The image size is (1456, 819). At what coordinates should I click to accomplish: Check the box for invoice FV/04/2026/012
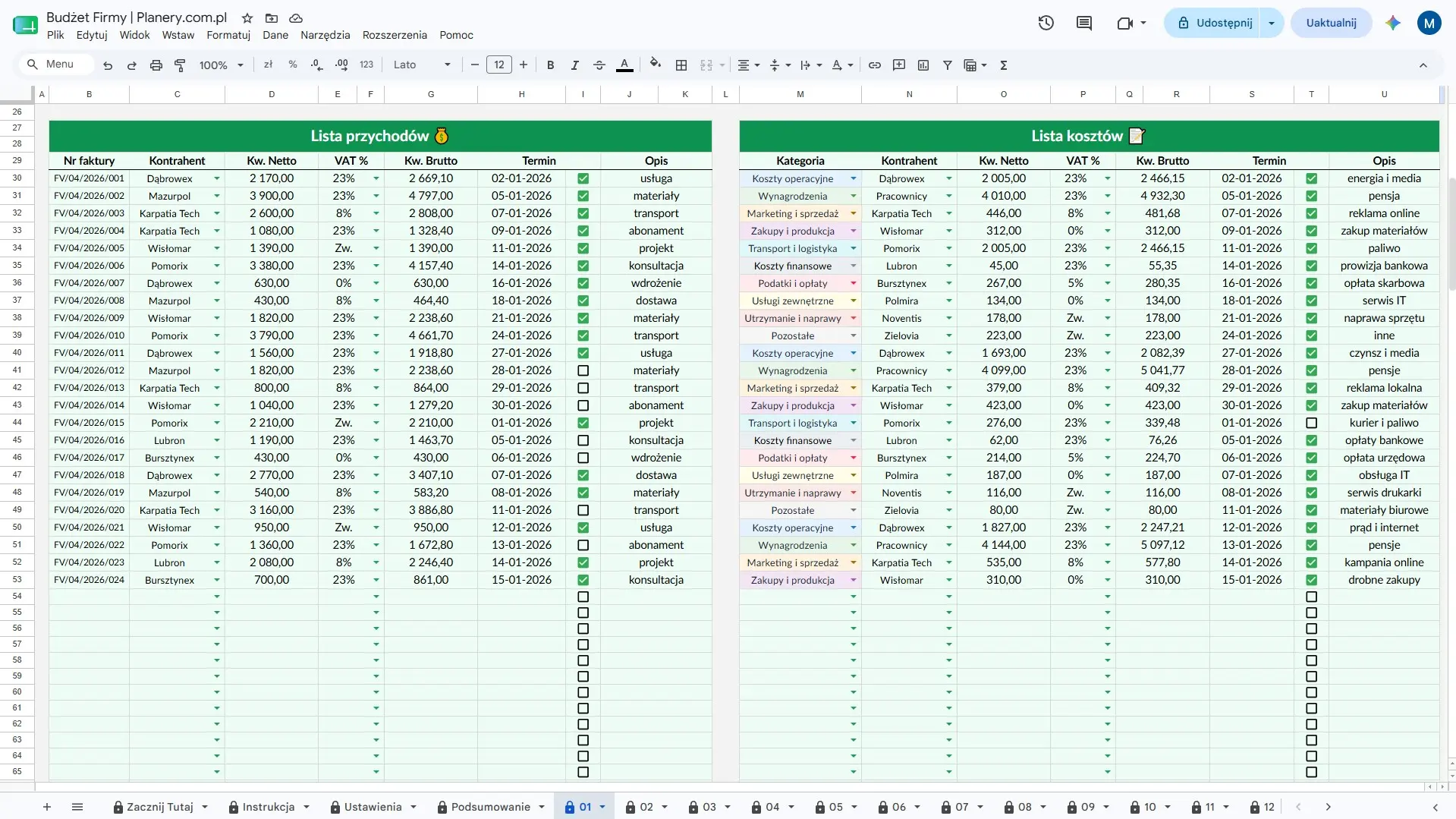click(x=583, y=370)
